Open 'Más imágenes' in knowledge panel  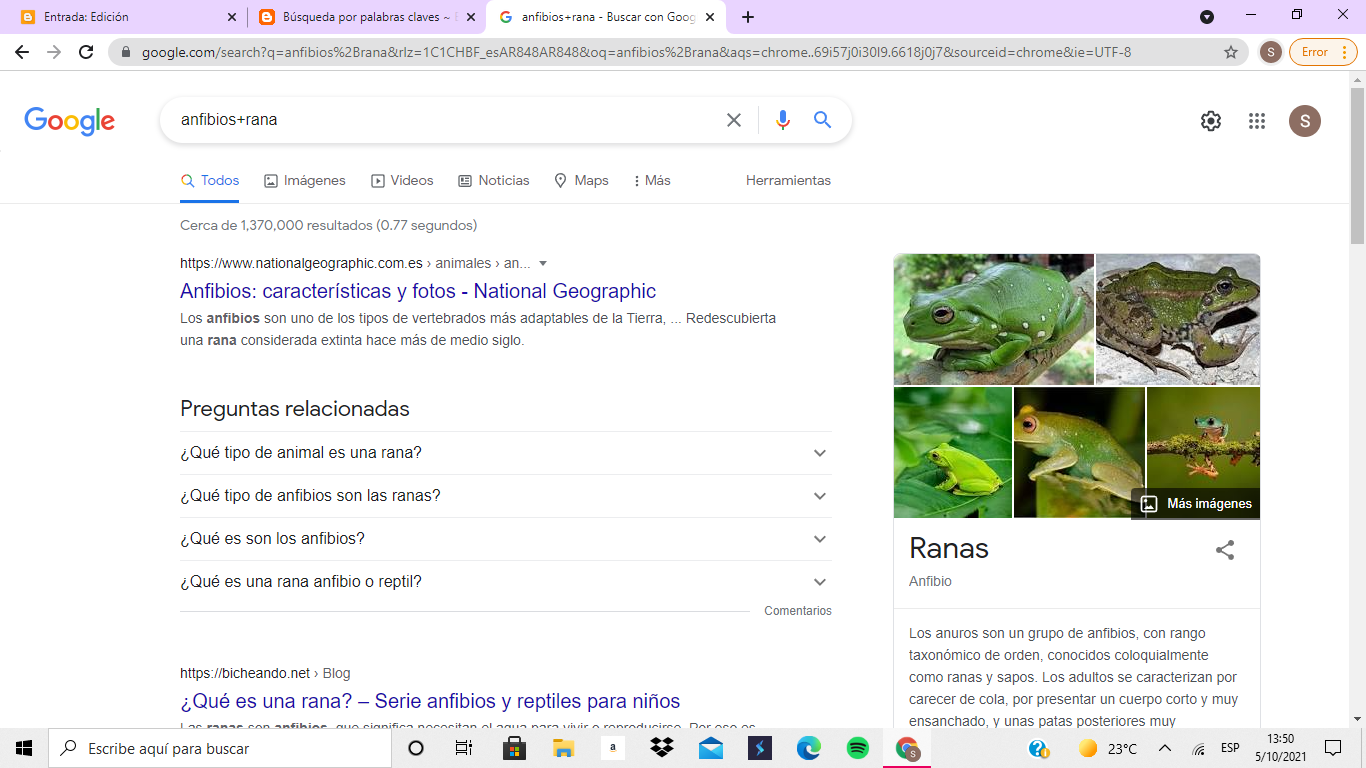(x=1196, y=504)
